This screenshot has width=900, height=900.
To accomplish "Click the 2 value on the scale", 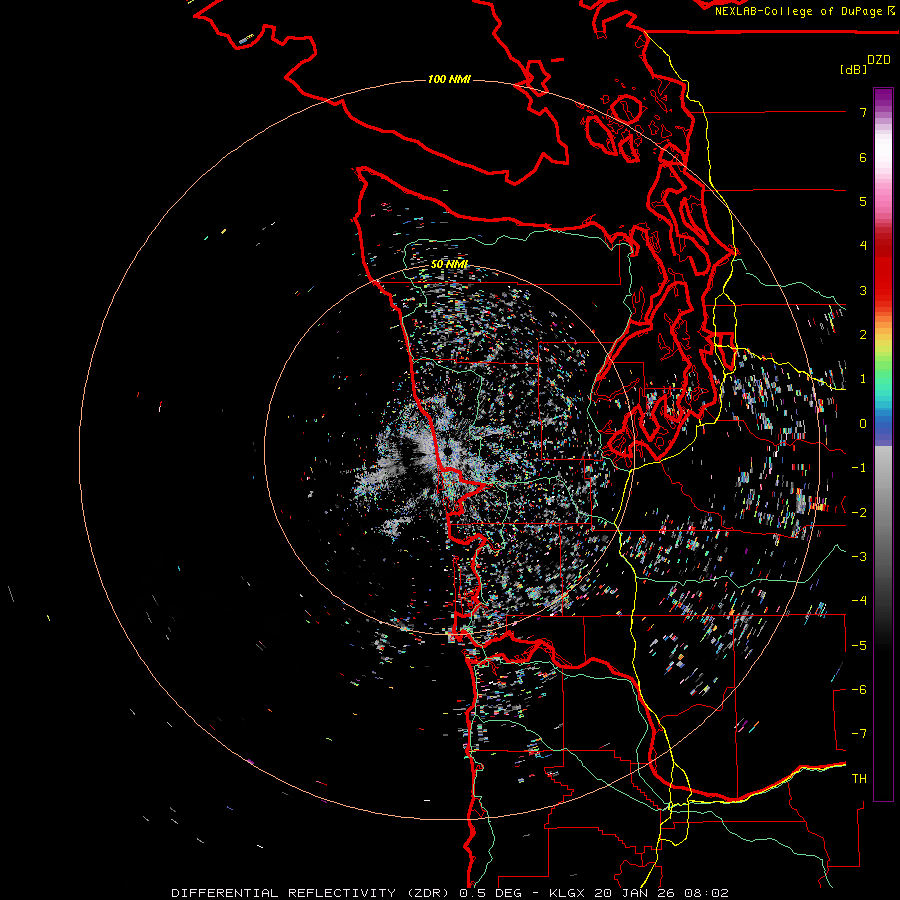I will 863,335.
